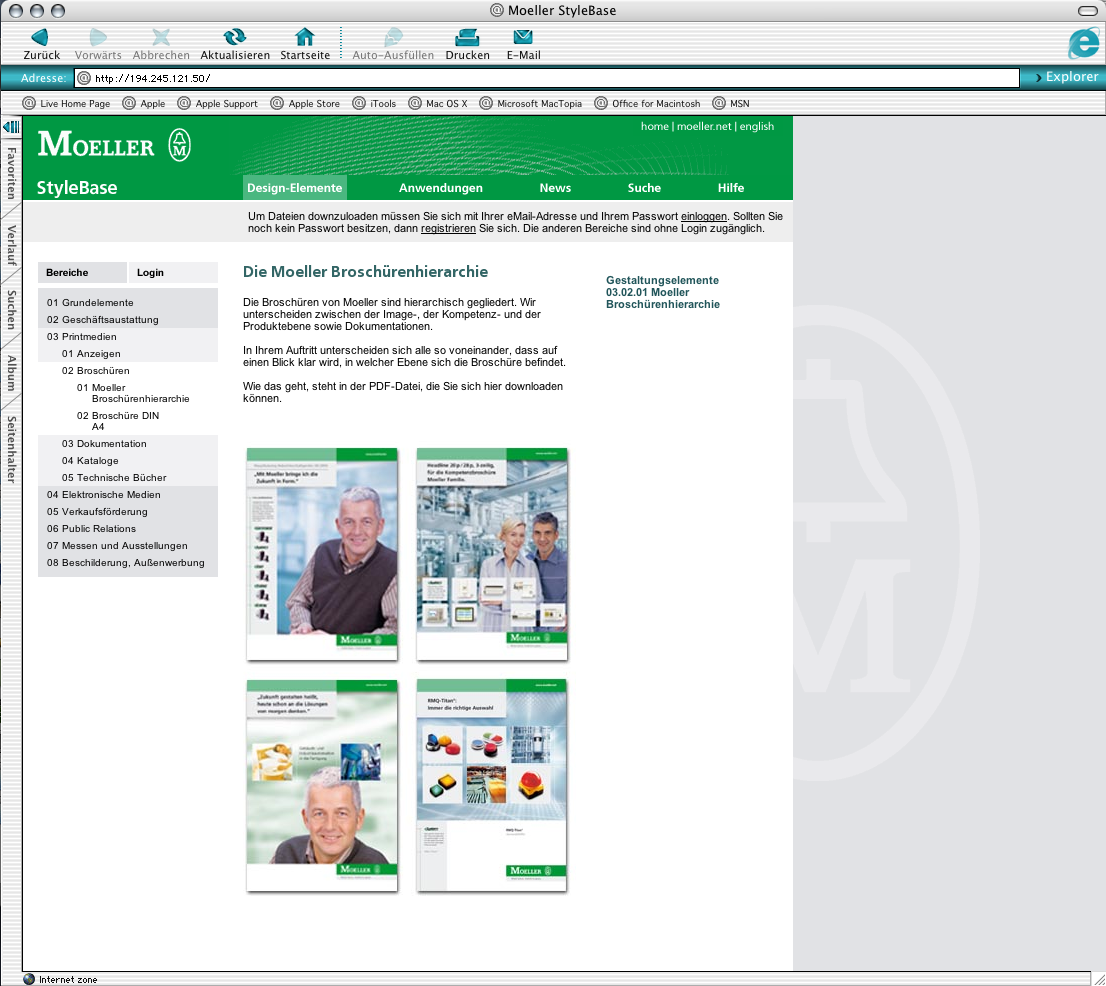Select Anwendungen in the navigation bar
Viewport: 1106px width, 986px height.
pyautogui.click(x=440, y=188)
